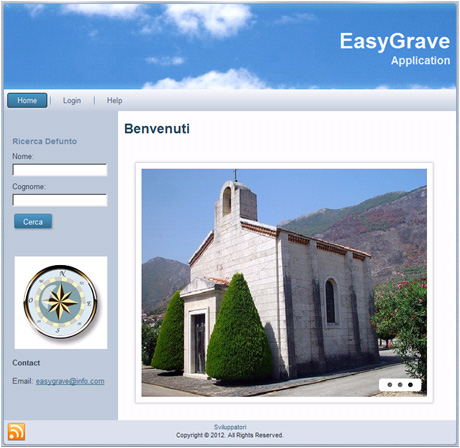The width and height of the screenshot is (460, 448).
Task: Open the Login menu item
Action: click(72, 100)
